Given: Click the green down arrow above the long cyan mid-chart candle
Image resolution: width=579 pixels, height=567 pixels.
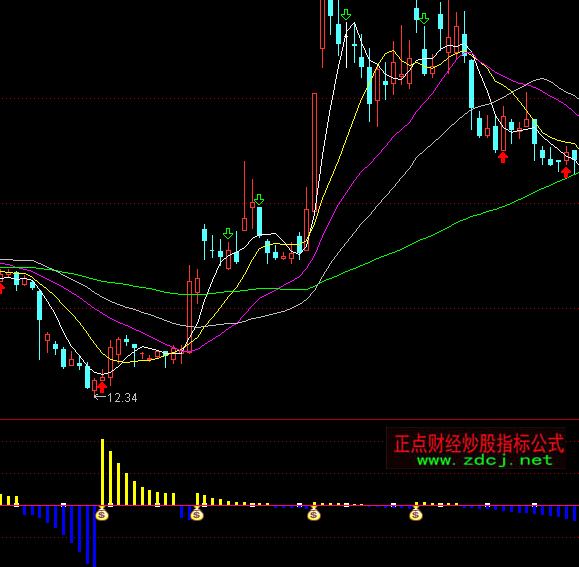Looking at the screenshot, I should 259,199.
